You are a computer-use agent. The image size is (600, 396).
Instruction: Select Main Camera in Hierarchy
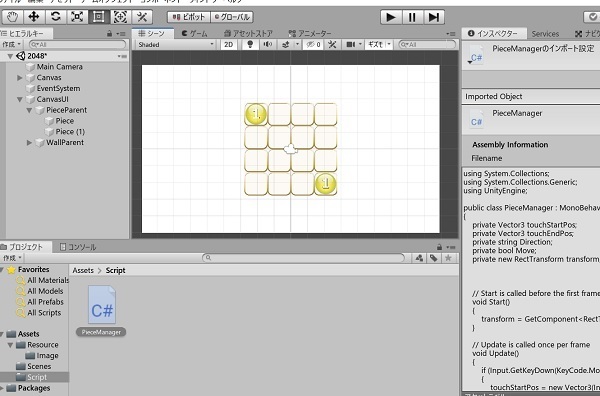click(x=59, y=67)
